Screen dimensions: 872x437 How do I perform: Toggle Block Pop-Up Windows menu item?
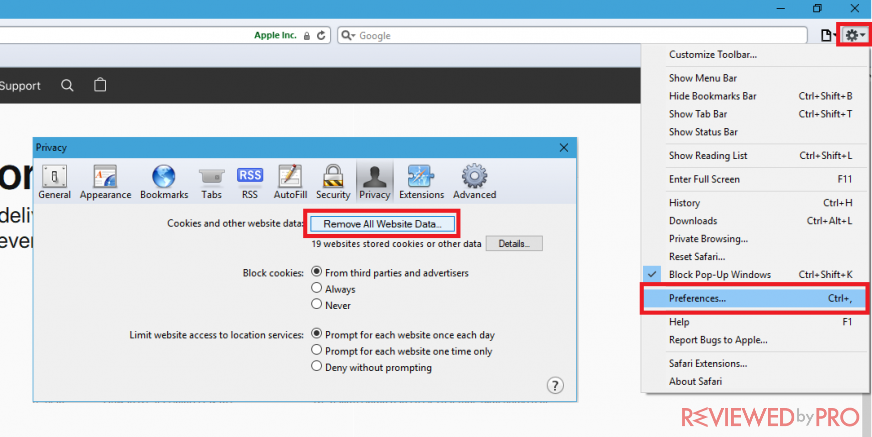(x=755, y=274)
